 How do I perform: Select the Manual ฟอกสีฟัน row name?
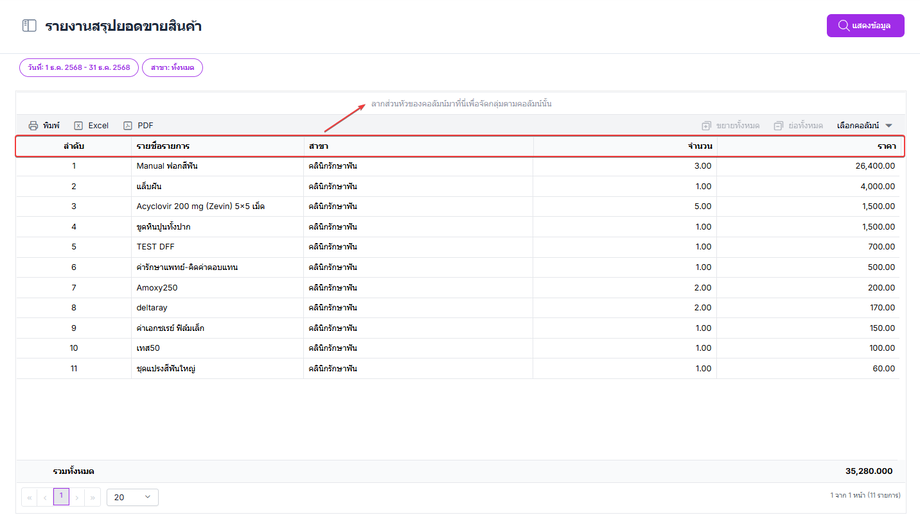tap(167, 166)
